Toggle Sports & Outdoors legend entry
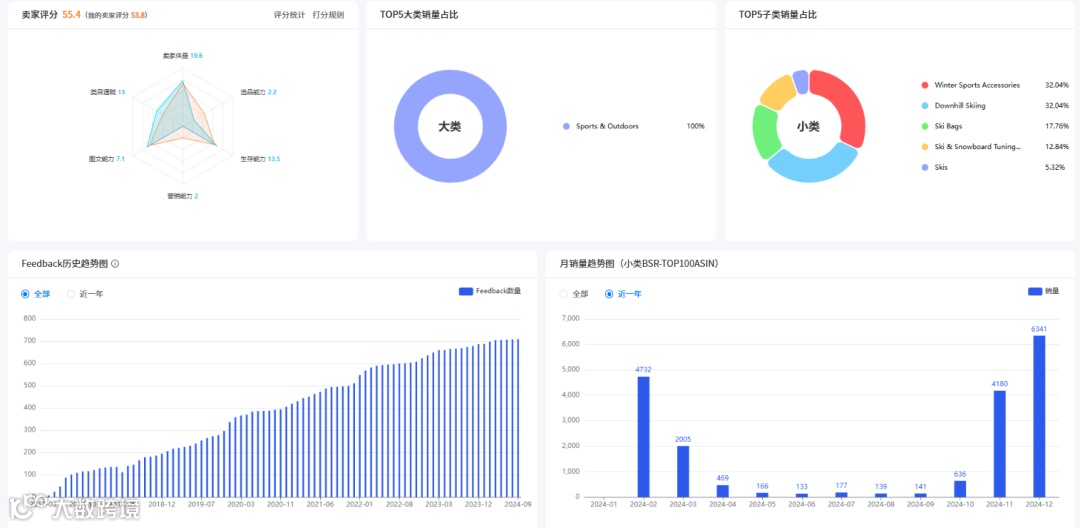The width and height of the screenshot is (1080, 528). 601,127
